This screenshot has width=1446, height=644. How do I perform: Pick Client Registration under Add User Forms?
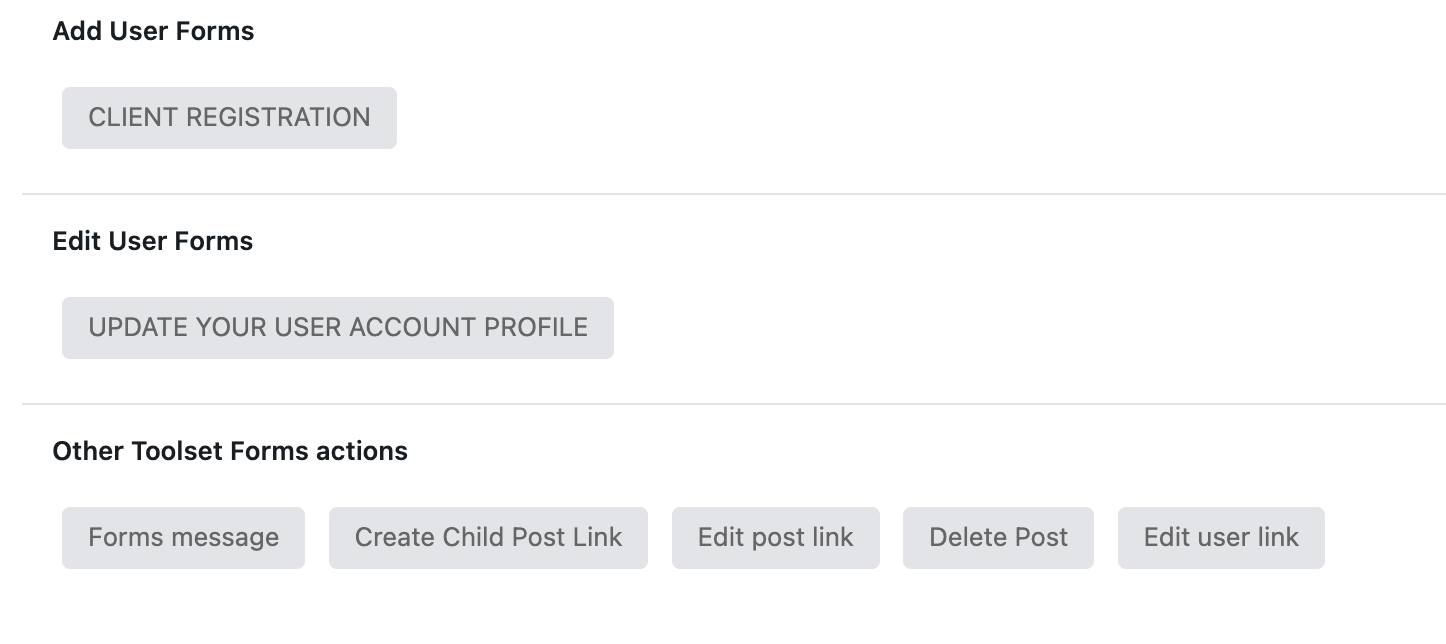click(x=229, y=118)
